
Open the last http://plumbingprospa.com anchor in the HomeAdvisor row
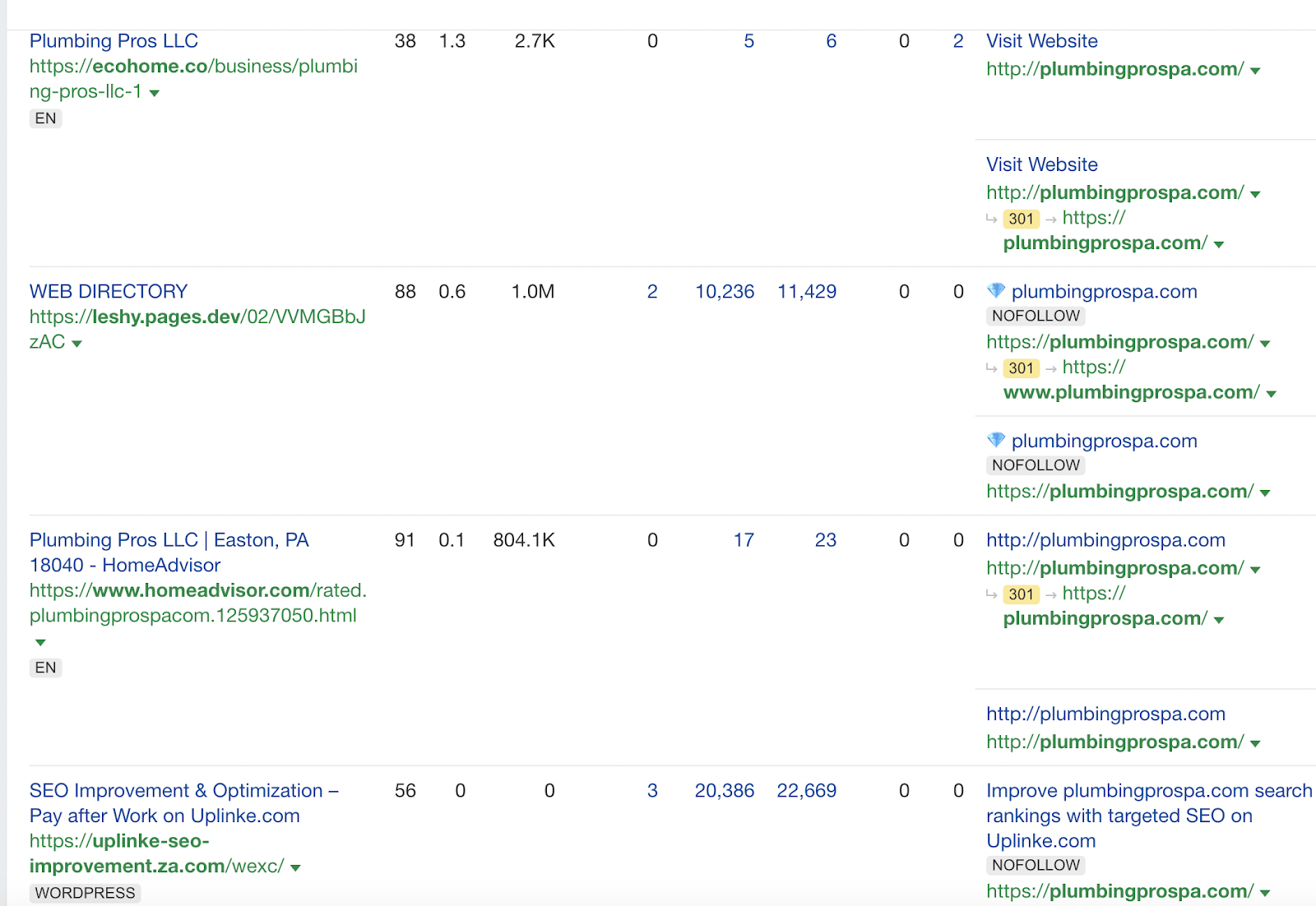(1105, 714)
